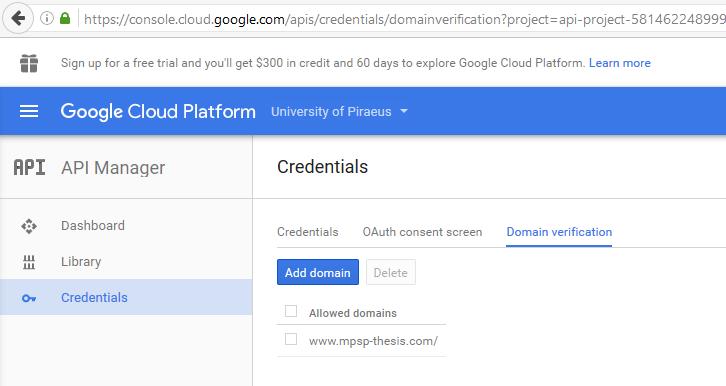Click the browser address bar URL

(404, 19)
